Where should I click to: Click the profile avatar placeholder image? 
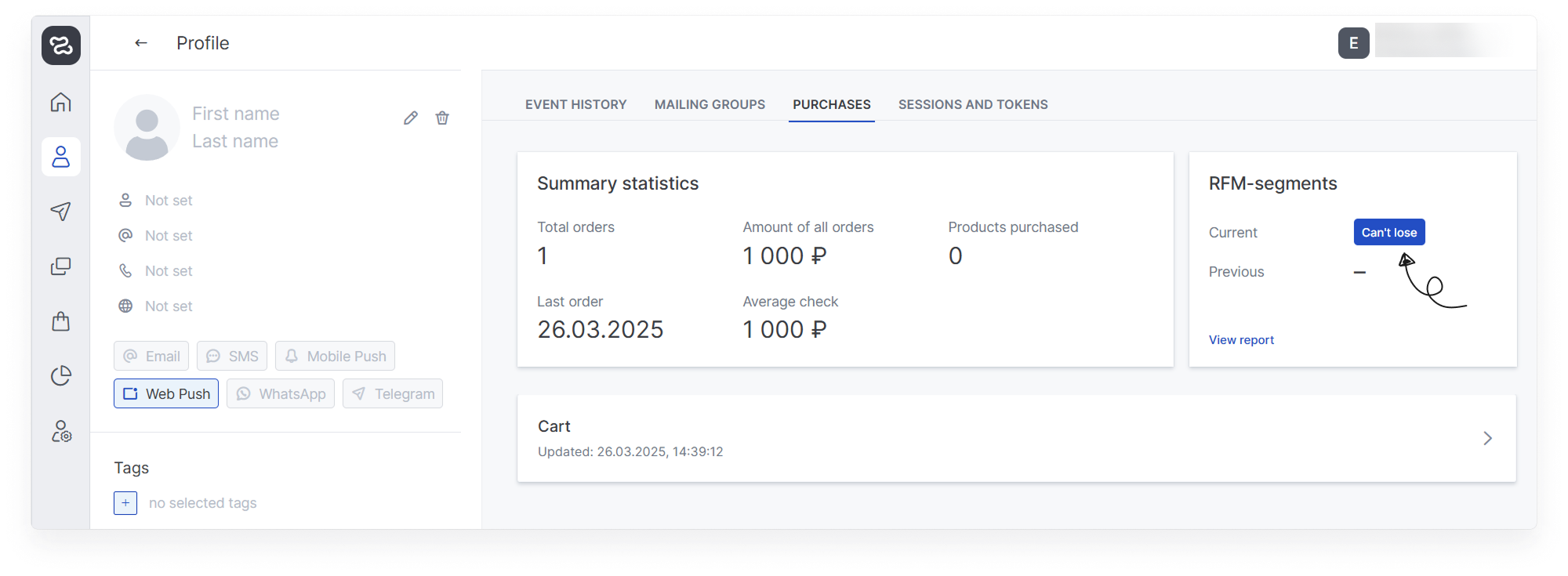click(147, 128)
